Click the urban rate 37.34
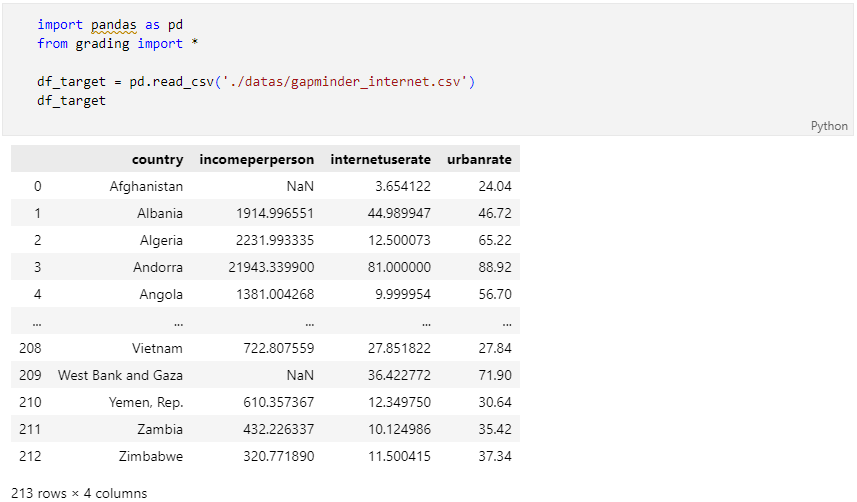Screen dimensions: 857x502 (495, 456)
